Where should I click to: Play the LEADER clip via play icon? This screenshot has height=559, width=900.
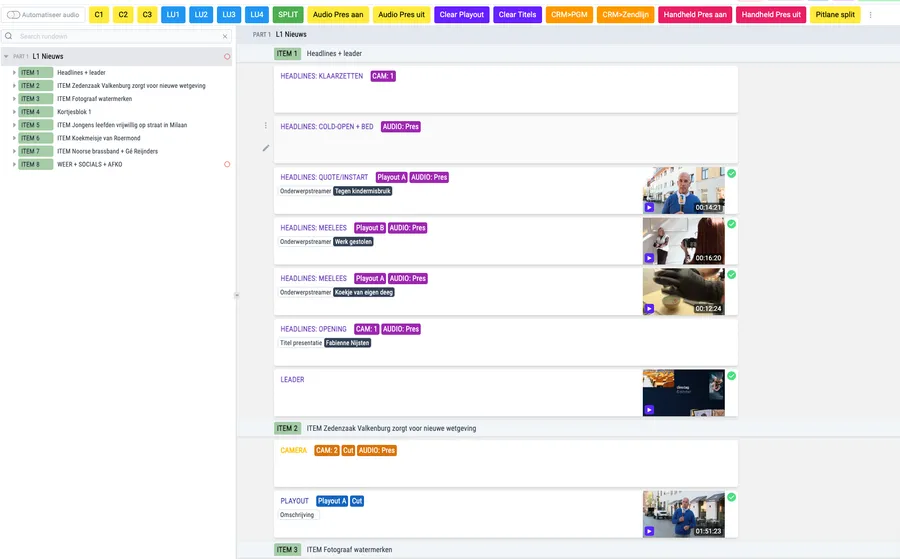(649, 410)
